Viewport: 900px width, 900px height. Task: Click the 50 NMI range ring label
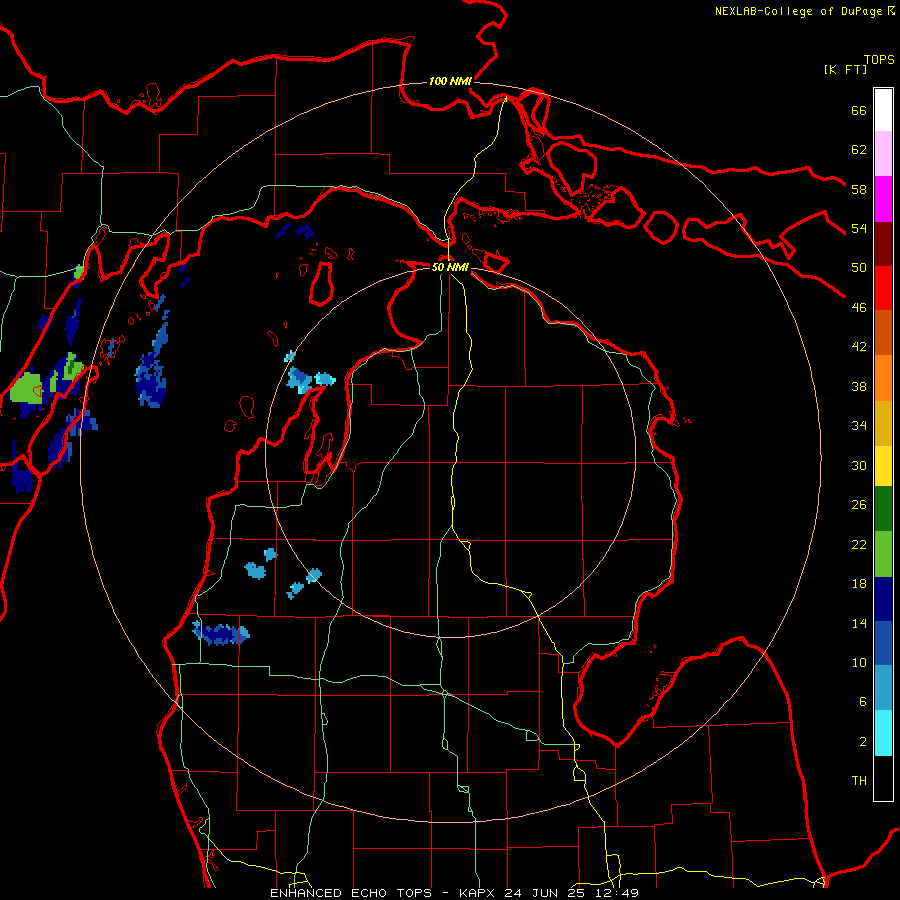(450, 267)
